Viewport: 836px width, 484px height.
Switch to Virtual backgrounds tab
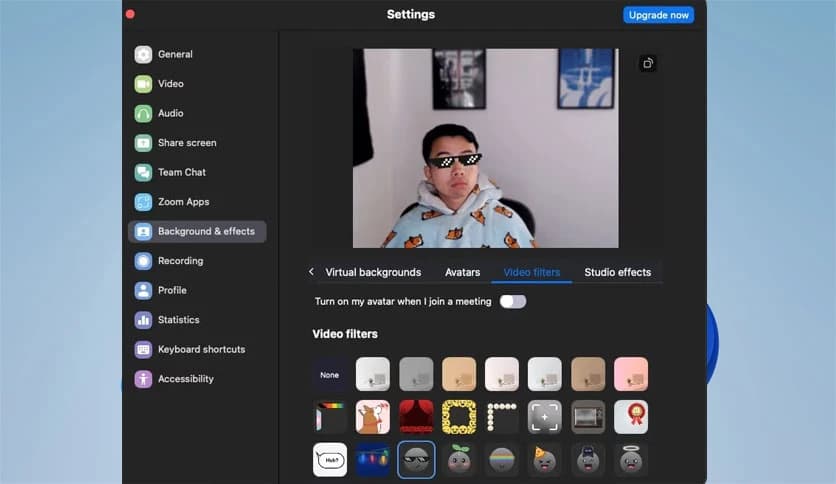[x=373, y=272]
